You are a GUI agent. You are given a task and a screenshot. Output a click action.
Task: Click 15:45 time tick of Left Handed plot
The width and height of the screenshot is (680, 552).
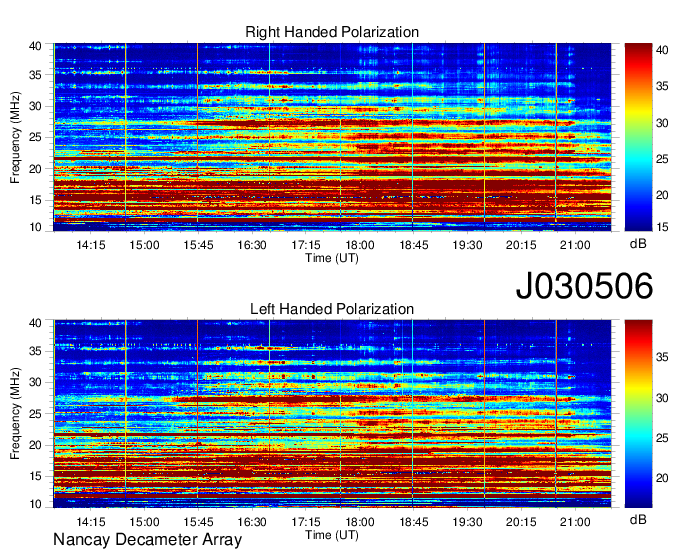pyautogui.click(x=198, y=521)
